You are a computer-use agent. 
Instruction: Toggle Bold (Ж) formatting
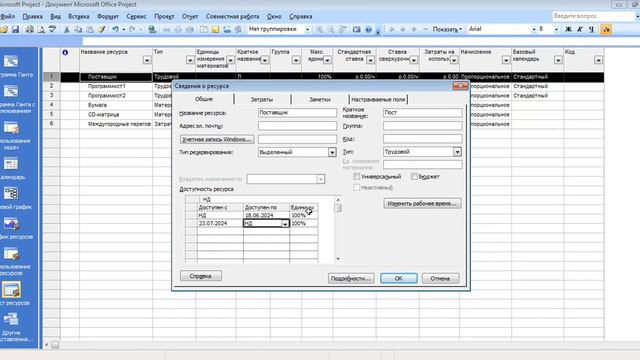coord(568,29)
